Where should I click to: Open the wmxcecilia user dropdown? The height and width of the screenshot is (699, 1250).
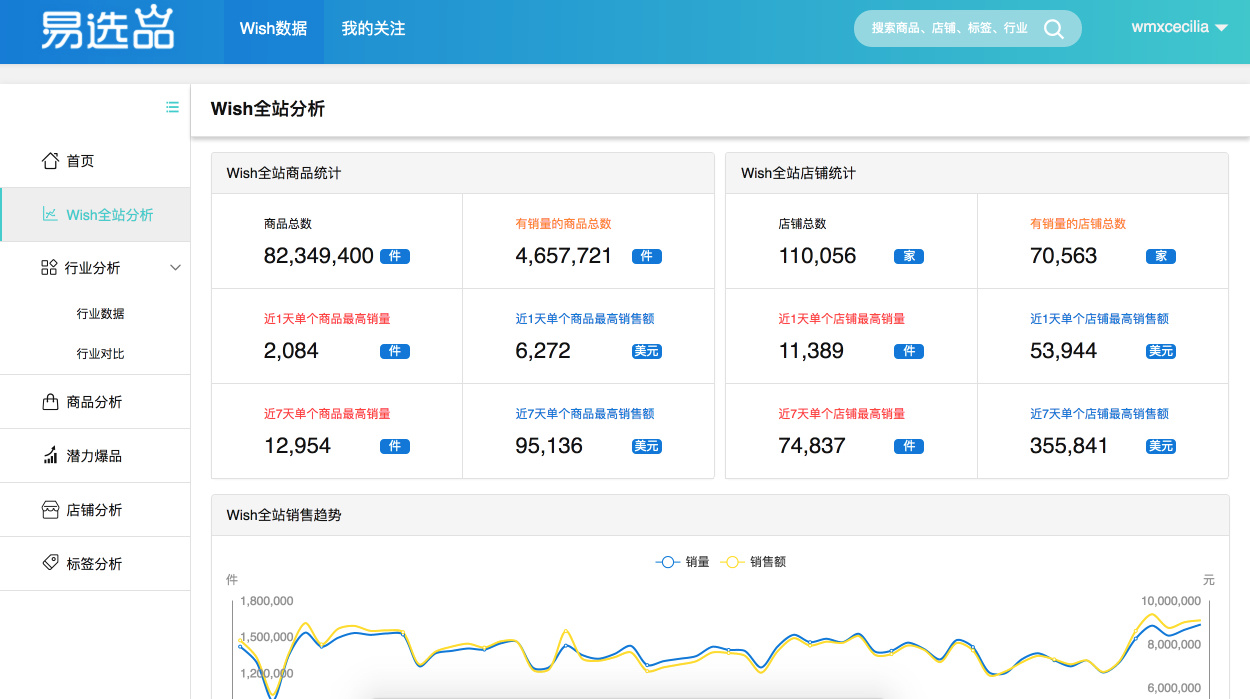click(1179, 28)
